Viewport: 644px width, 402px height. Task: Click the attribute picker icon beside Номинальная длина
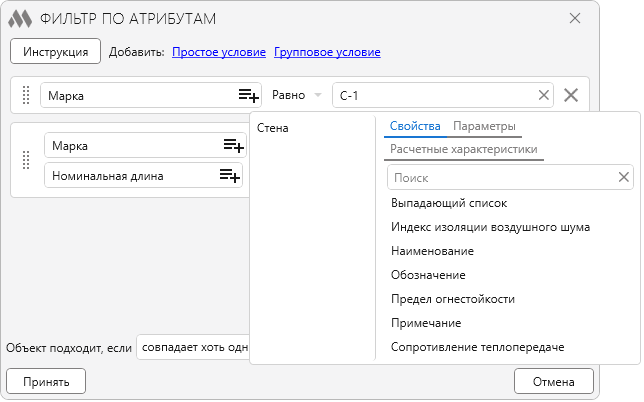click(230, 176)
